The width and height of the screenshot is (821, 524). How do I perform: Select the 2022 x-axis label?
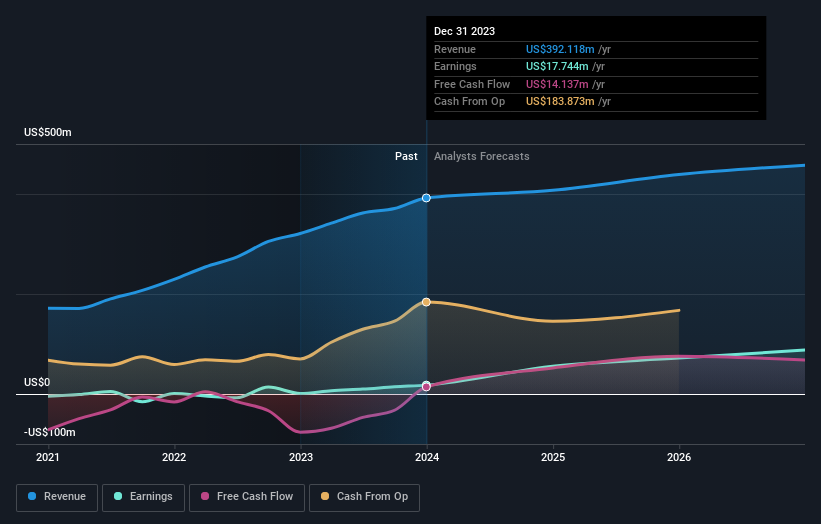point(174,457)
